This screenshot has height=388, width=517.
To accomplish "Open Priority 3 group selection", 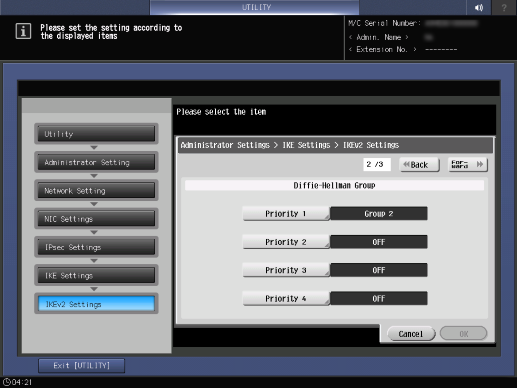I will (286, 270).
